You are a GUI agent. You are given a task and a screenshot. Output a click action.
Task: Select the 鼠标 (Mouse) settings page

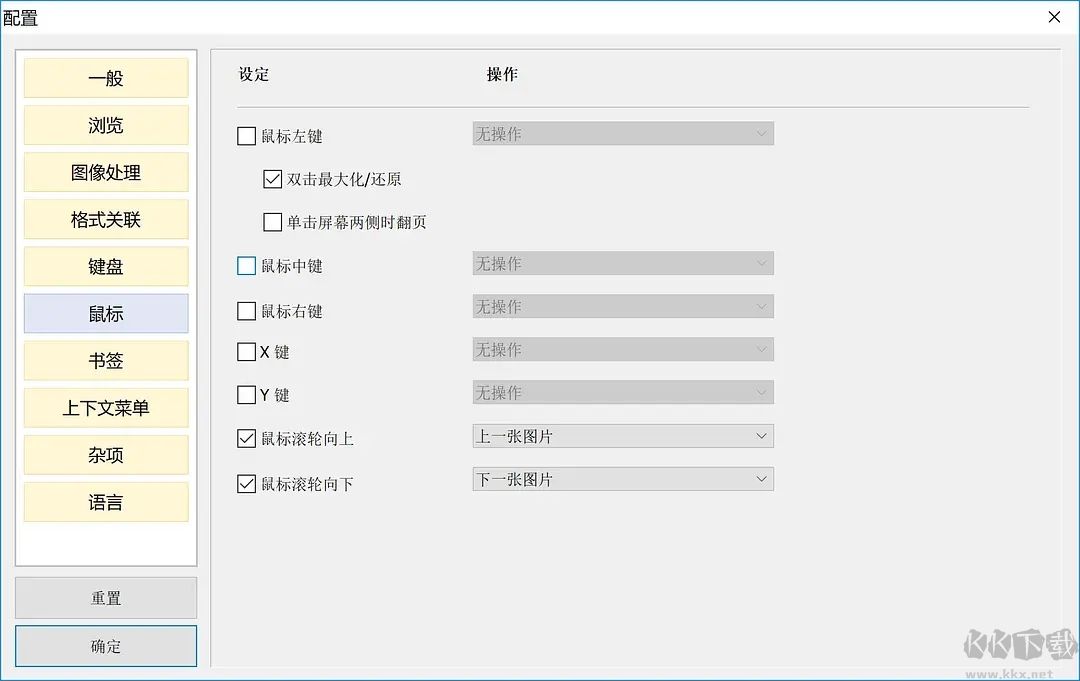(x=105, y=313)
